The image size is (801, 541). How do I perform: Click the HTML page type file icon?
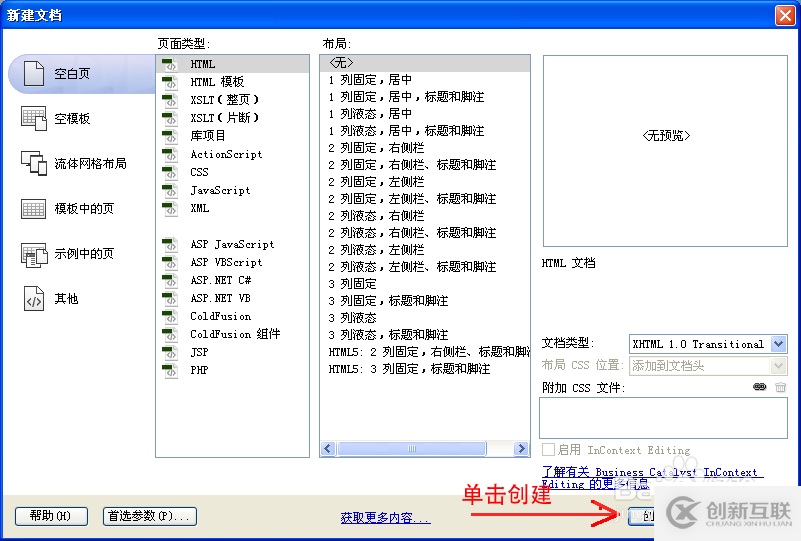170,64
